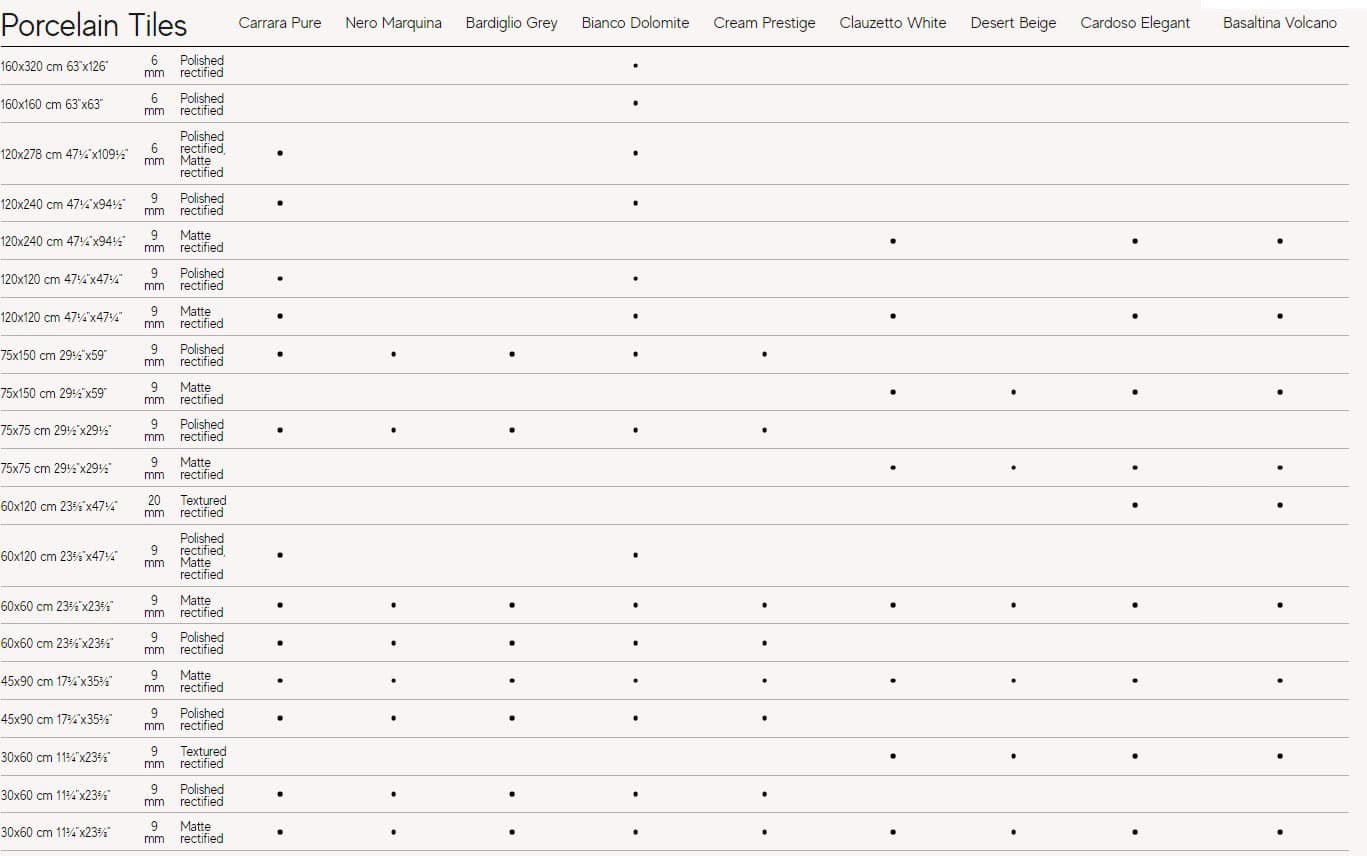The width and height of the screenshot is (1367, 856).
Task: Click Cardoso Elegant dot in 60x120 cm Textured row
Action: point(1135,505)
